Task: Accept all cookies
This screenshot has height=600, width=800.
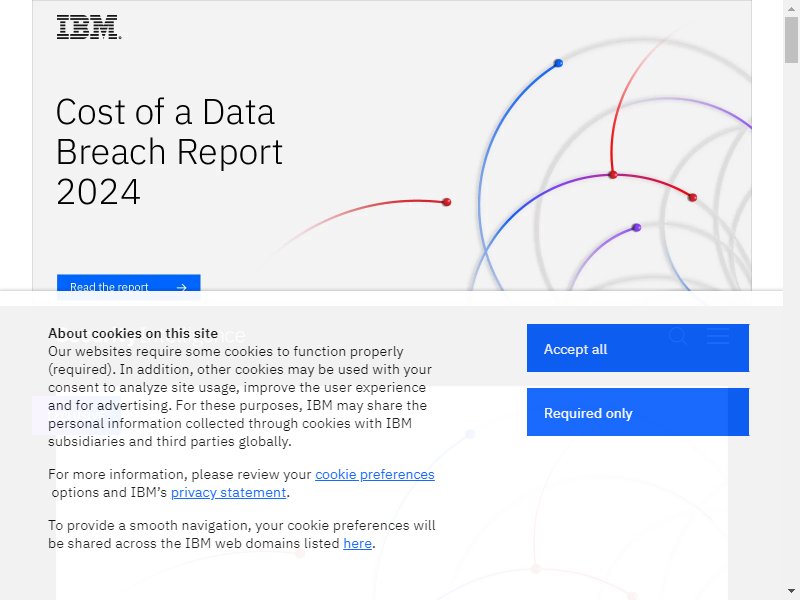Action: [x=638, y=348]
